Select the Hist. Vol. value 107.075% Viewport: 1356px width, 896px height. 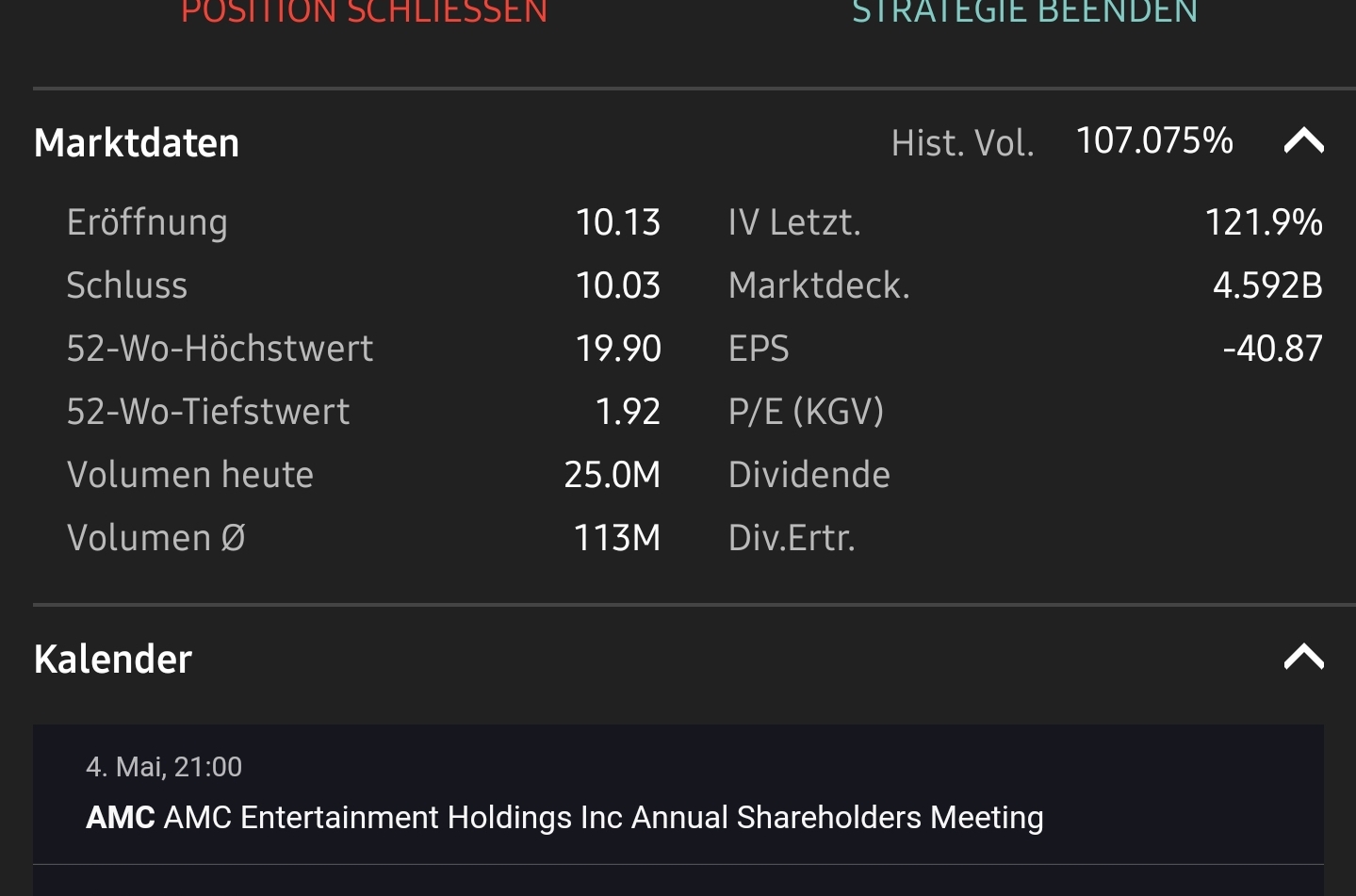1153,139
